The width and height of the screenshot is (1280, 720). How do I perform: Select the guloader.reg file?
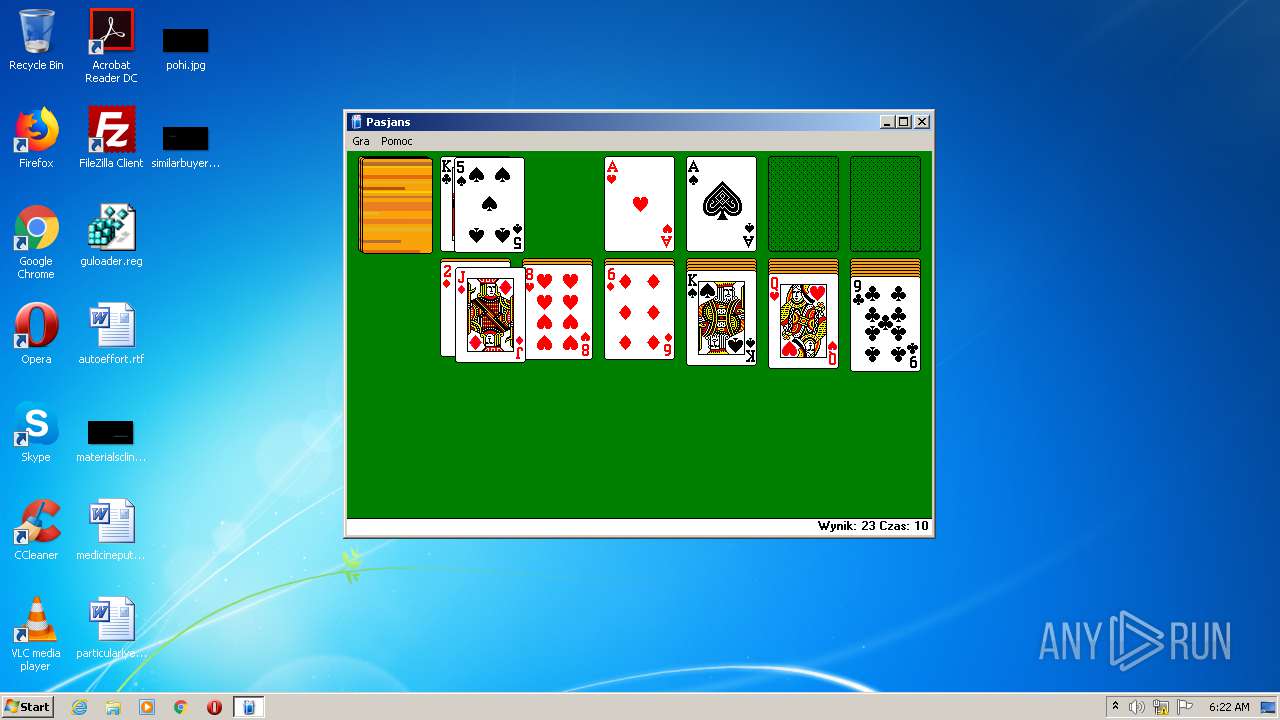[111, 236]
